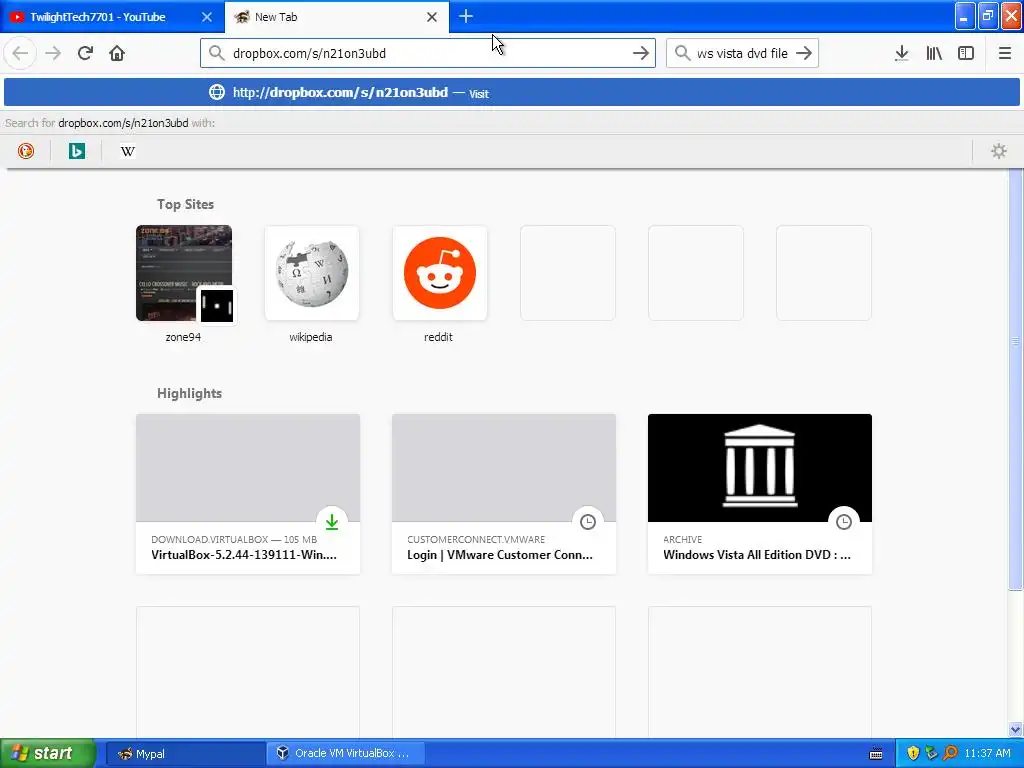Switch to Oracle VM VirtualBox taskbar button

pos(345,754)
